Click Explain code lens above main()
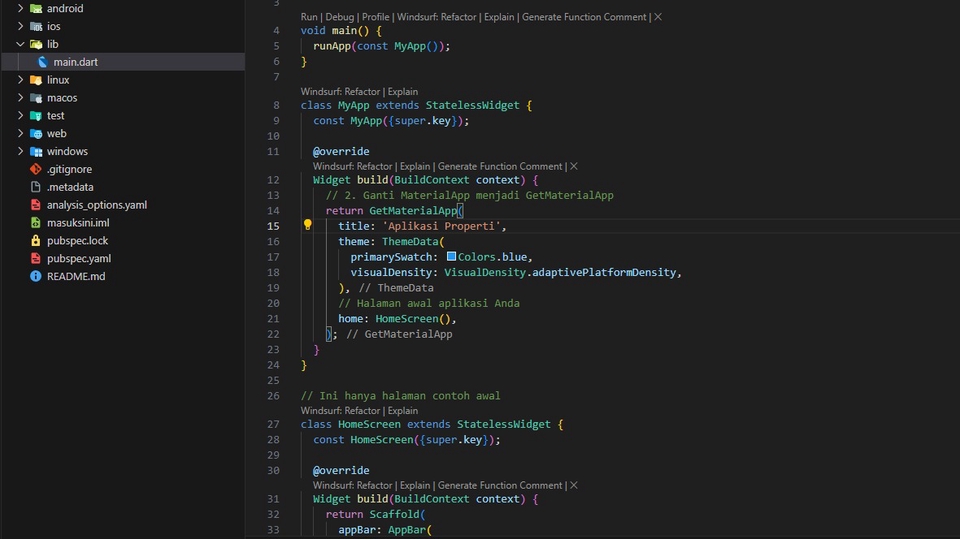 [499, 17]
